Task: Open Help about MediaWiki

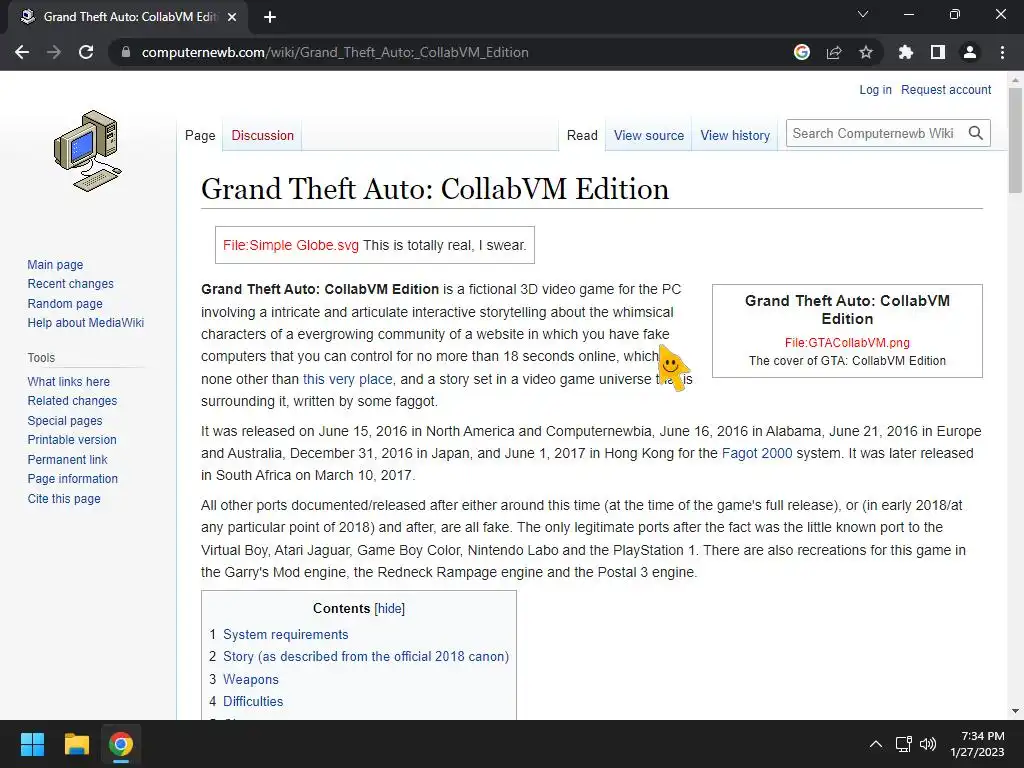Action: [x=86, y=323]
